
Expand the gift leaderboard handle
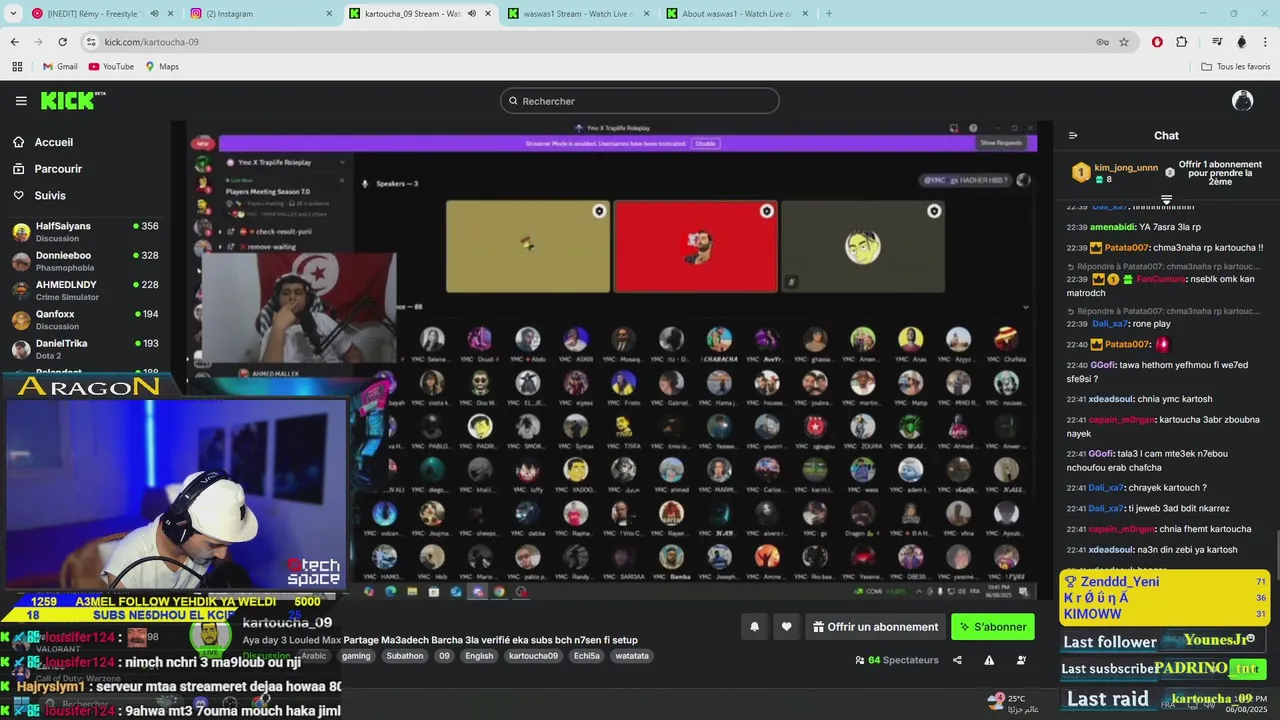[x=1166, y=200]
